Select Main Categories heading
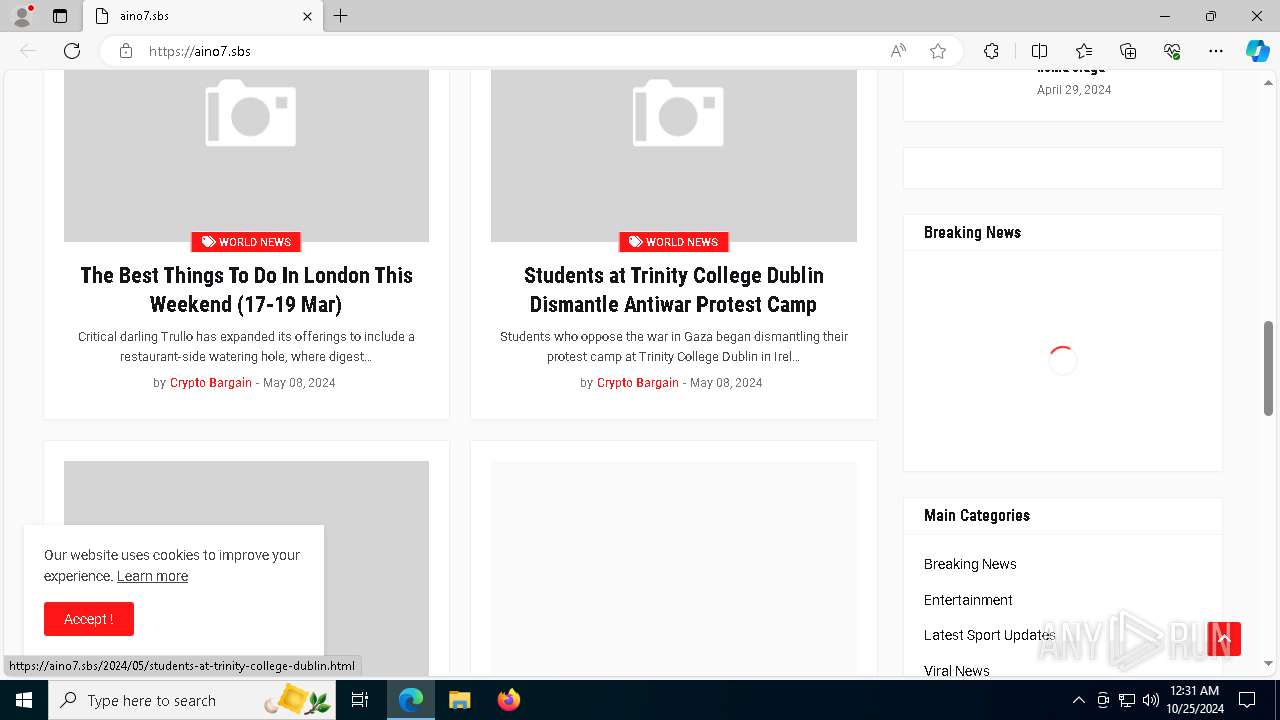The height and width of the screenshot is (720, 1280). (x=977, y=516)
